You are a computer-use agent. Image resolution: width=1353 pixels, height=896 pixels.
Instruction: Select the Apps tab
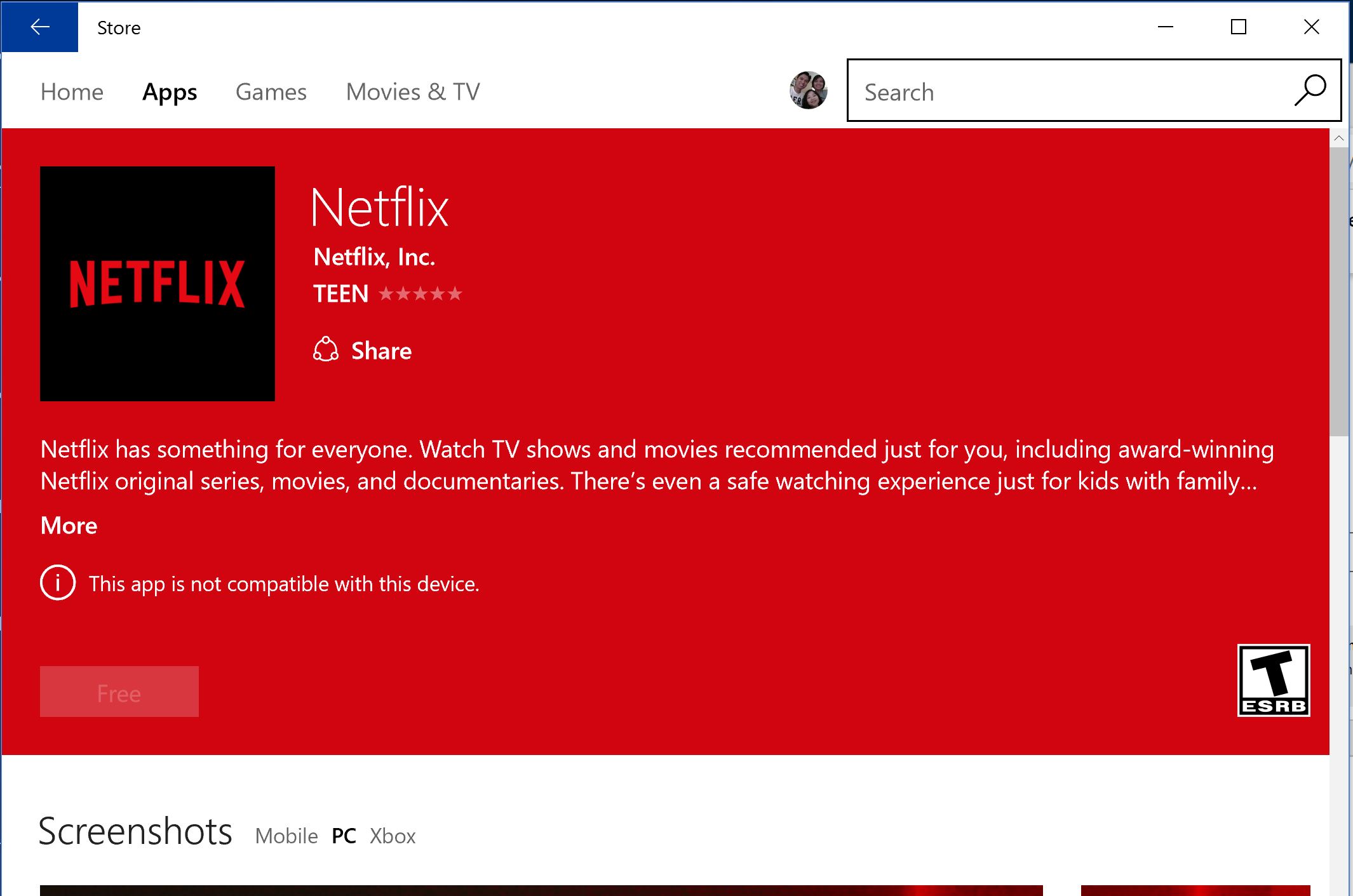point(170,92)
